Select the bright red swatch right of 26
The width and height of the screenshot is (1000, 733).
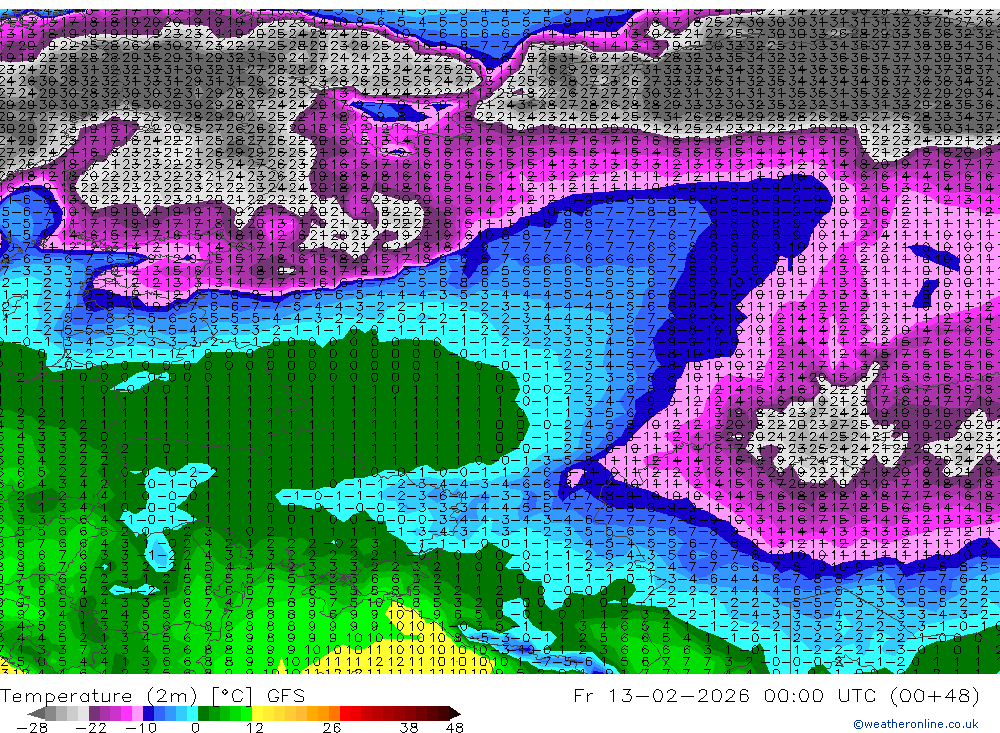tap(345, 714)
